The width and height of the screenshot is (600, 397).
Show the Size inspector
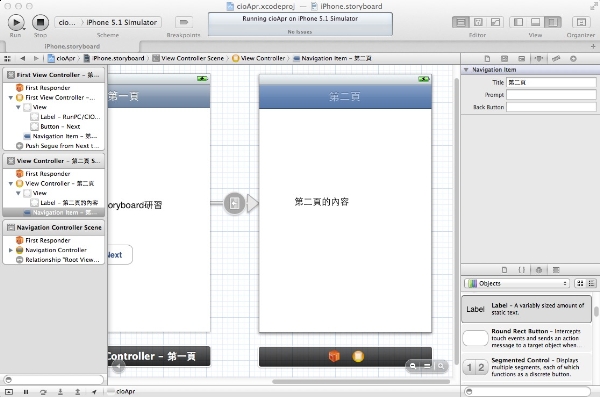coord(556,59)
